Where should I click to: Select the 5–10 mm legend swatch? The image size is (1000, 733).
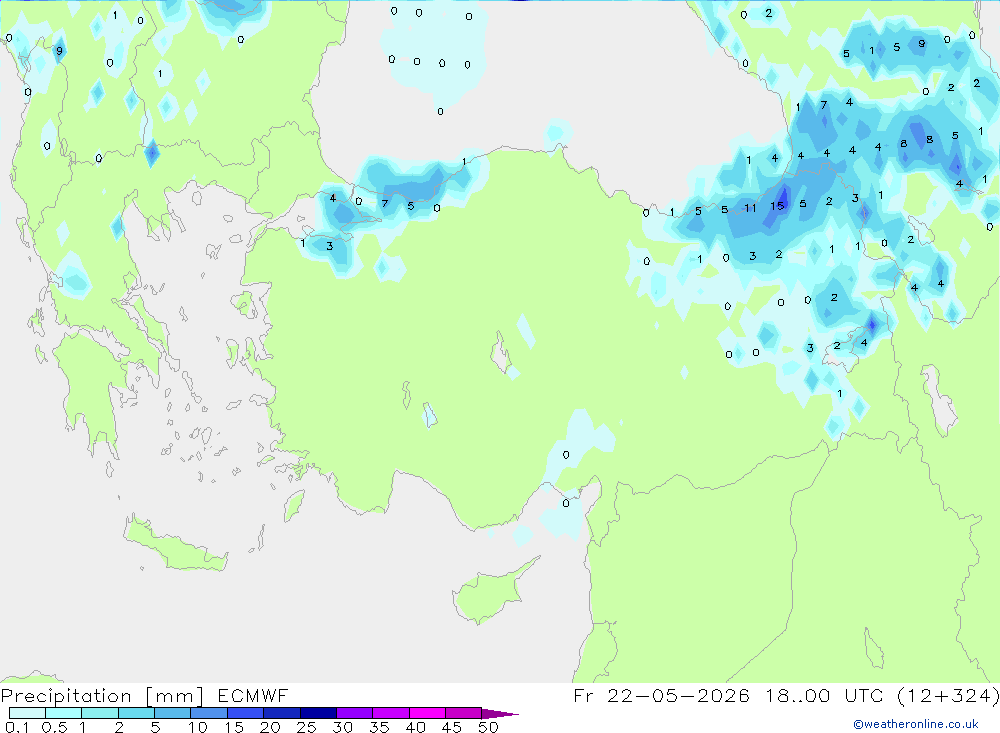tap(173, 713)
